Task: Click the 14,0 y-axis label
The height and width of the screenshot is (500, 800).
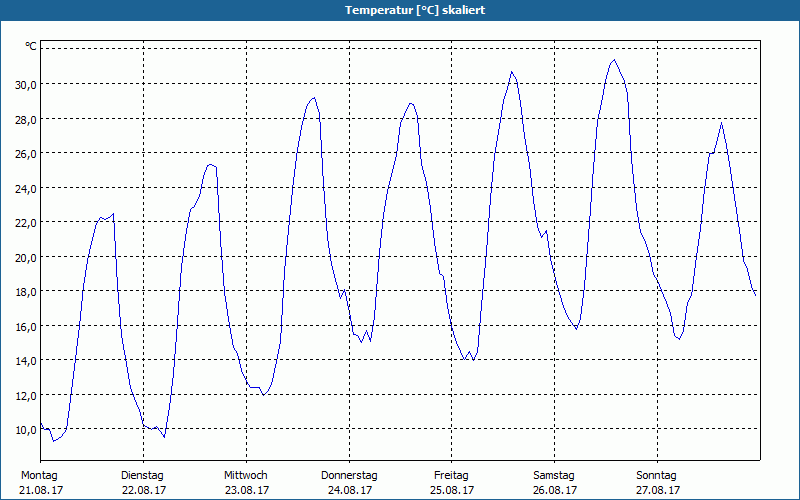Action: click(x=26, y=361)
